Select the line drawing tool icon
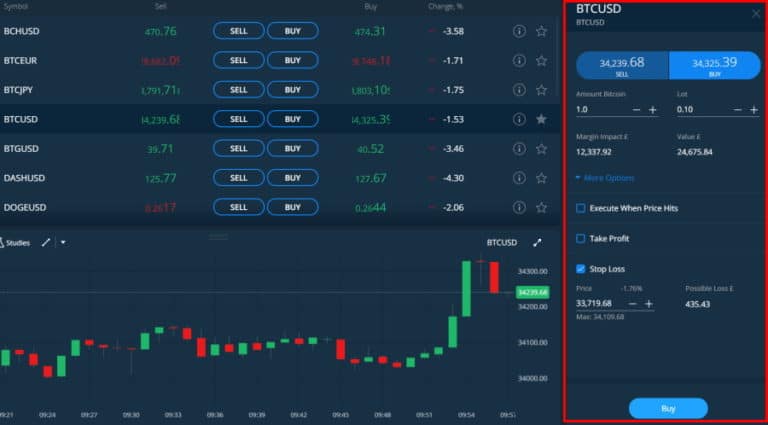768x425 pixels. tap(46, 242)
